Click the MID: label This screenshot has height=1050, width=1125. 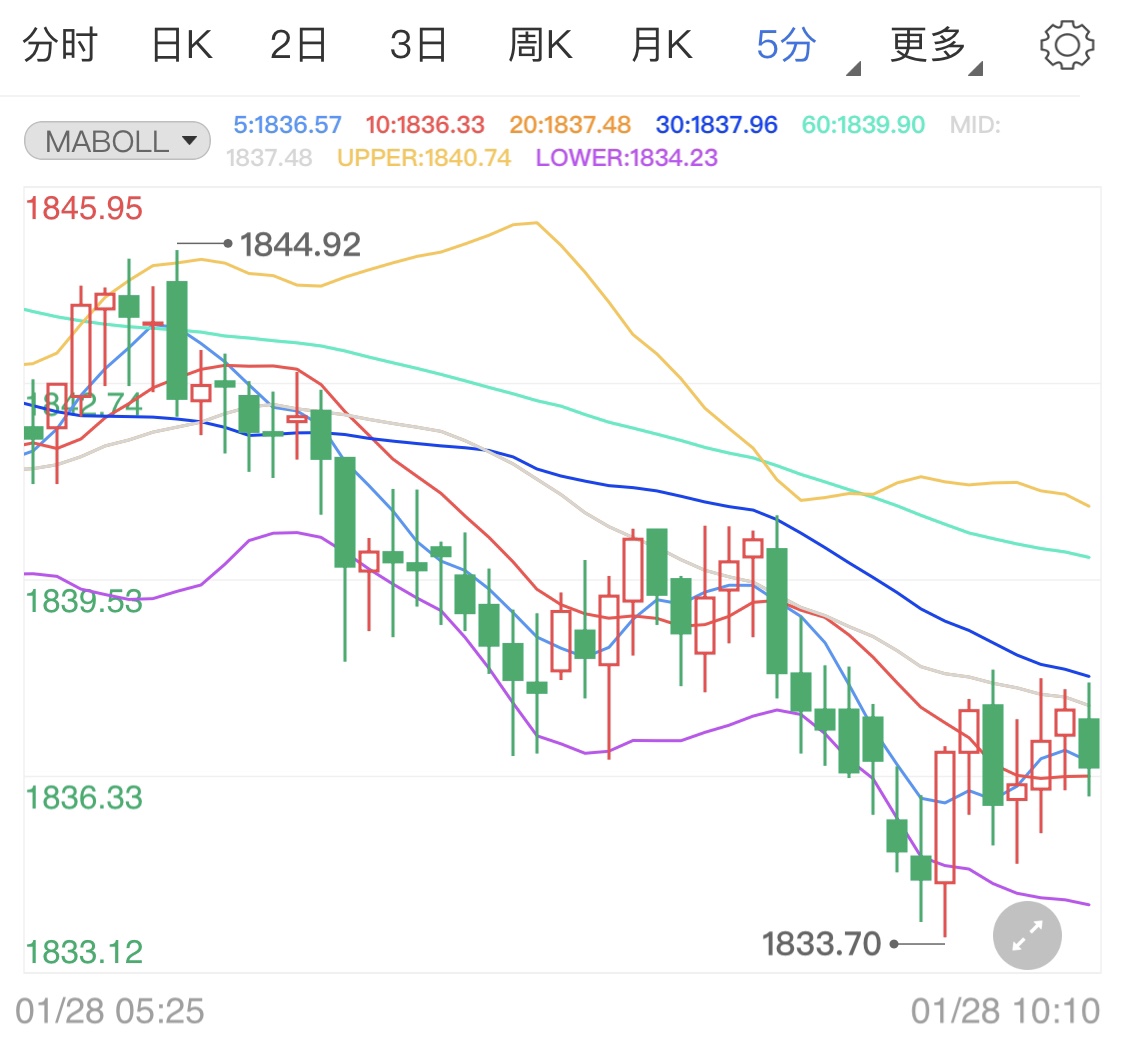[975, 125]
